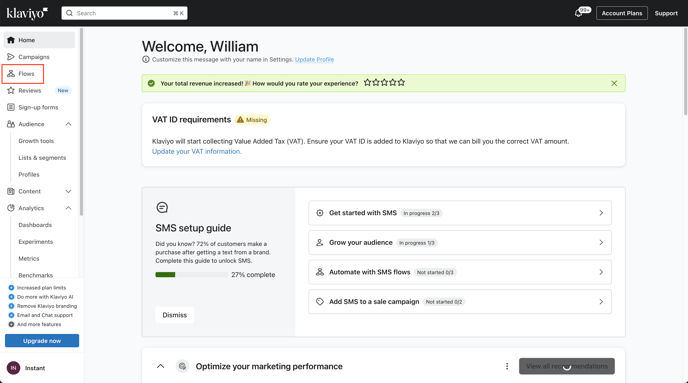The width and height of the screenshot is (688, 383).
Task: Click the Klaviyo logo
Action: point(27,13)
